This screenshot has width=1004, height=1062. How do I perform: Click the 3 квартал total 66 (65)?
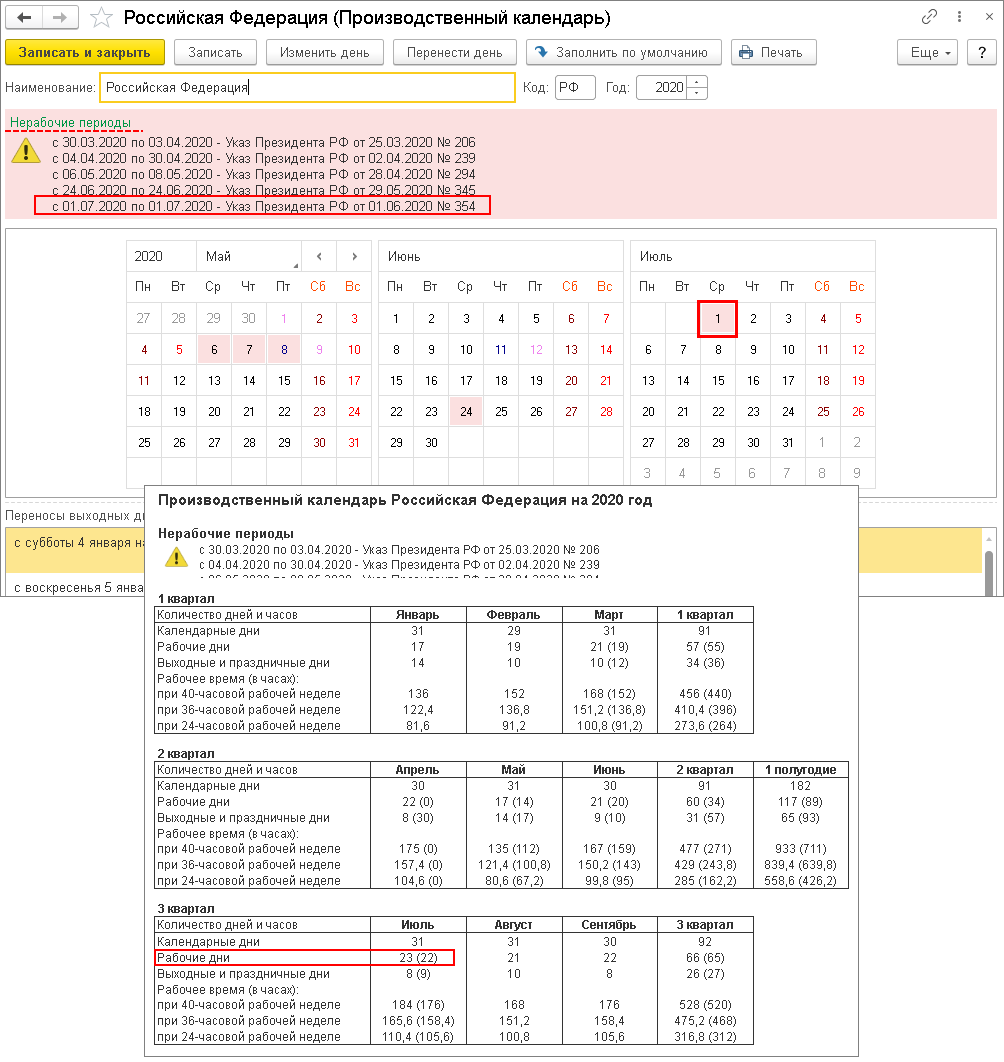[x=705, y=958]
